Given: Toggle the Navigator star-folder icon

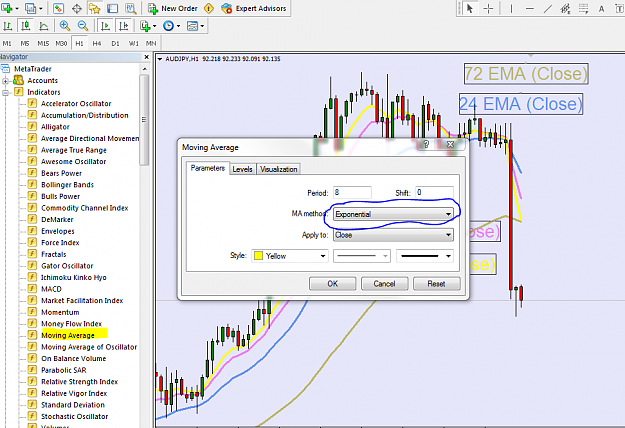Looking at the screenshot, I should pyautogui.click(x=94, y=8).
